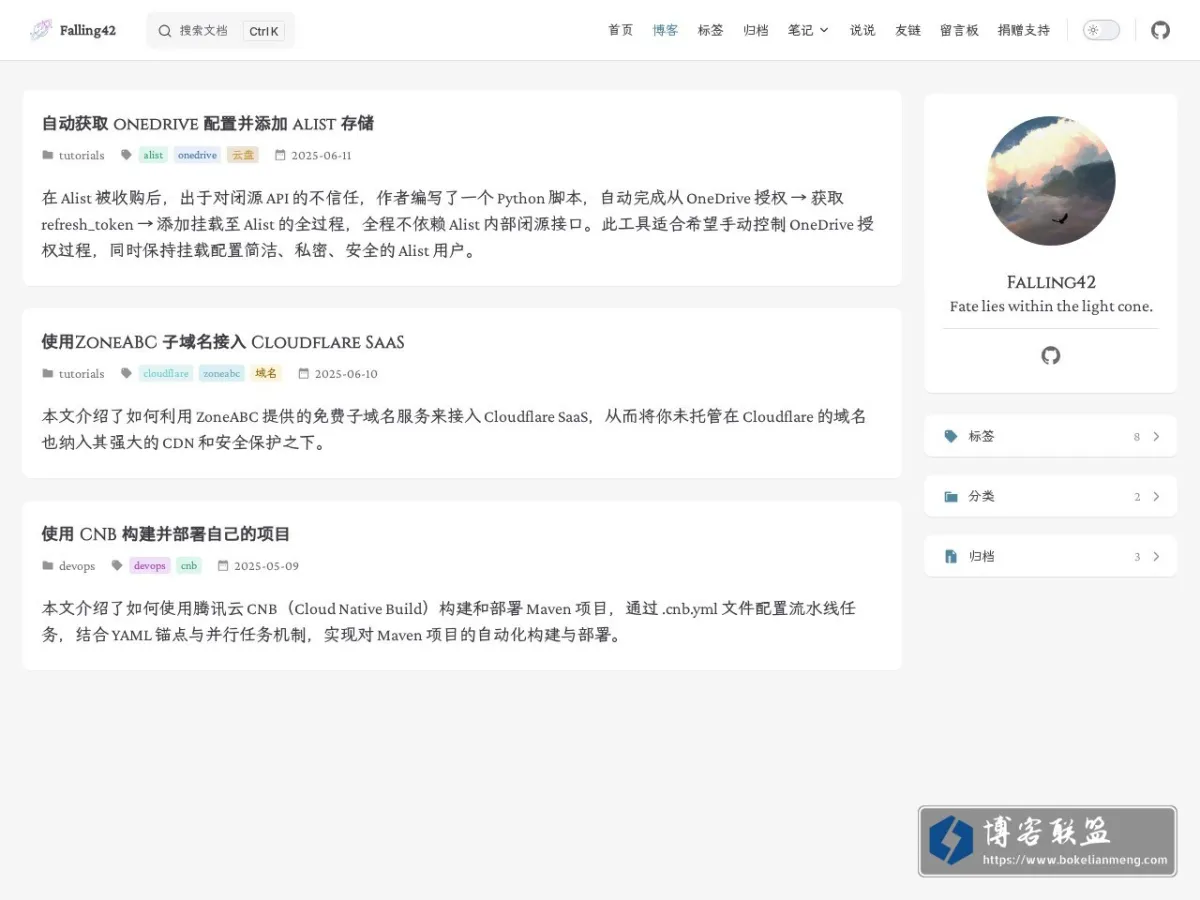This screenshot has height=900, width=1200.
Task: Click calendar icon beside date 2025-06-10
Action: [x=304, y=373]
